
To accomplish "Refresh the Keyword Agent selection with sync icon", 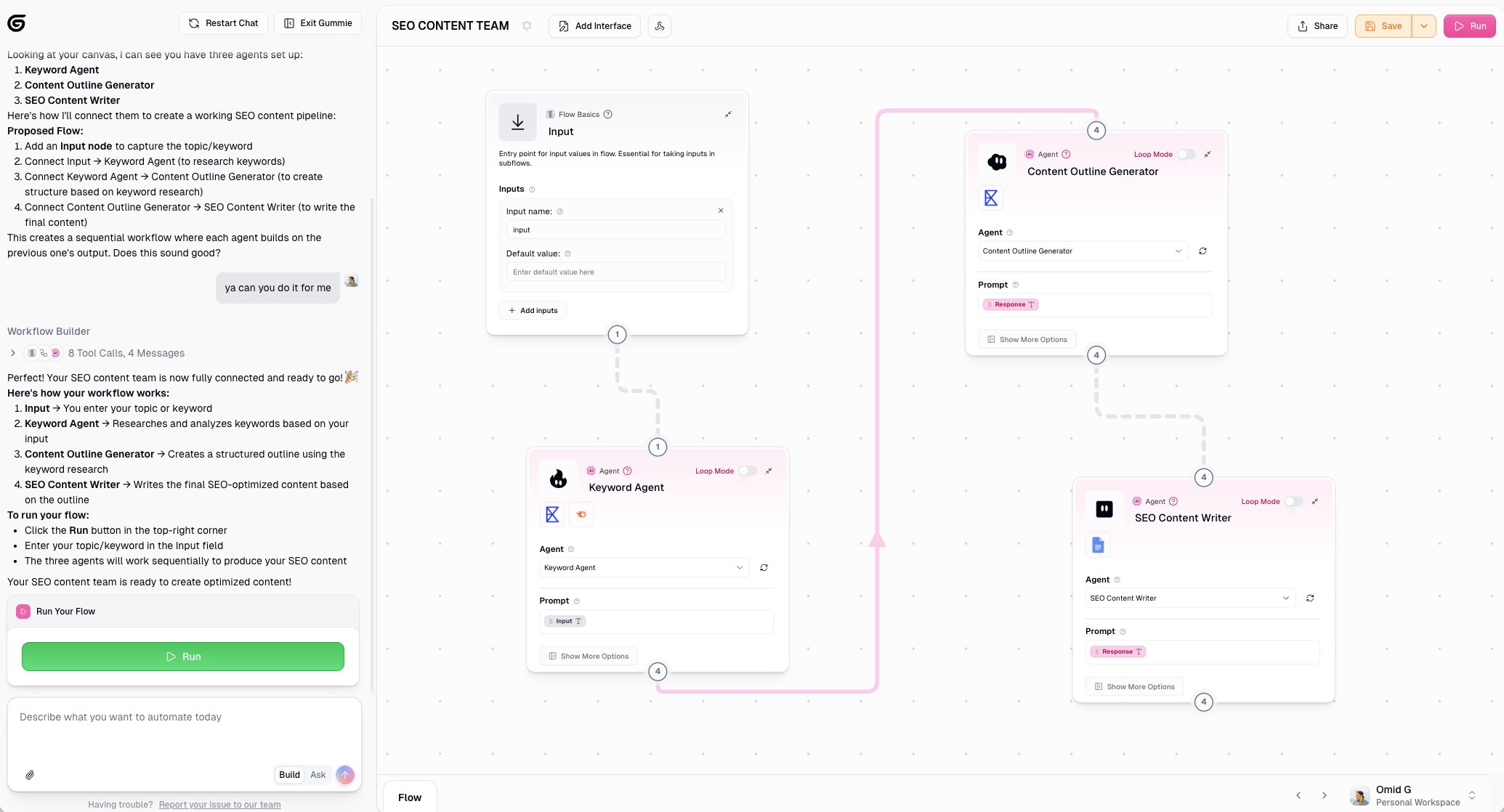I will 764,567.
